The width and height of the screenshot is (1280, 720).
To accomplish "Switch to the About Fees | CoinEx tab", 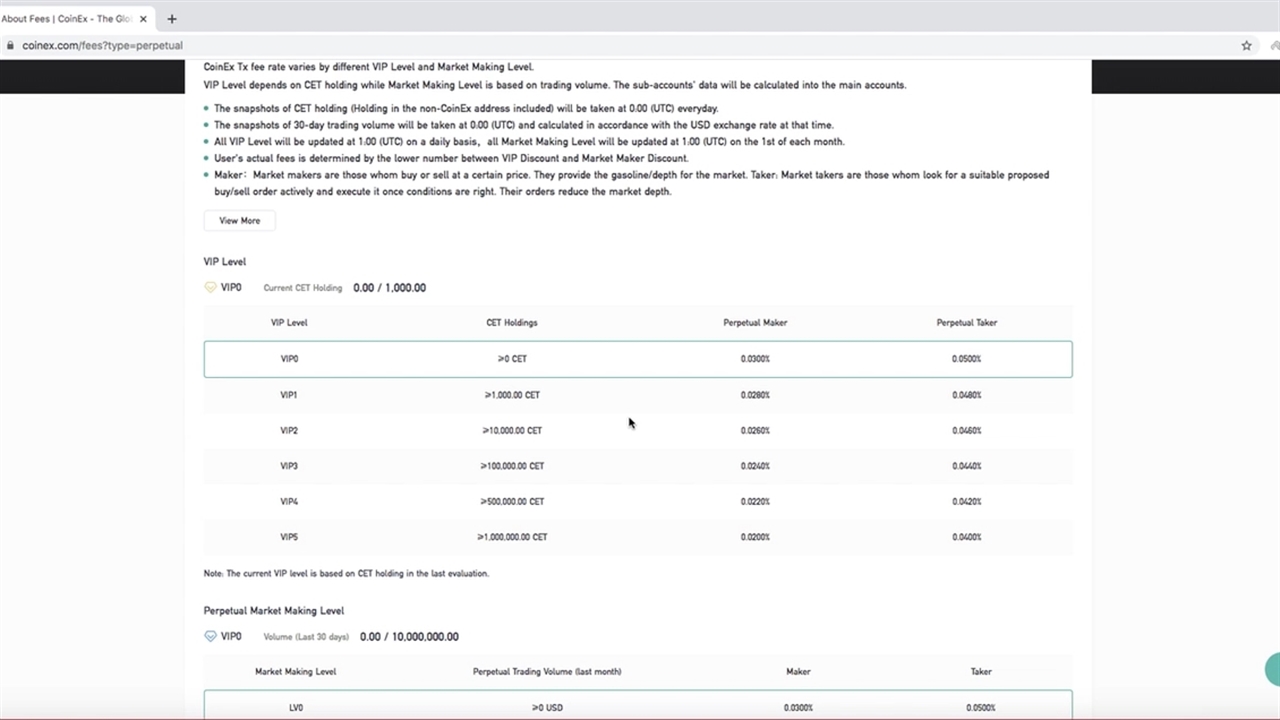I will 68,19.
